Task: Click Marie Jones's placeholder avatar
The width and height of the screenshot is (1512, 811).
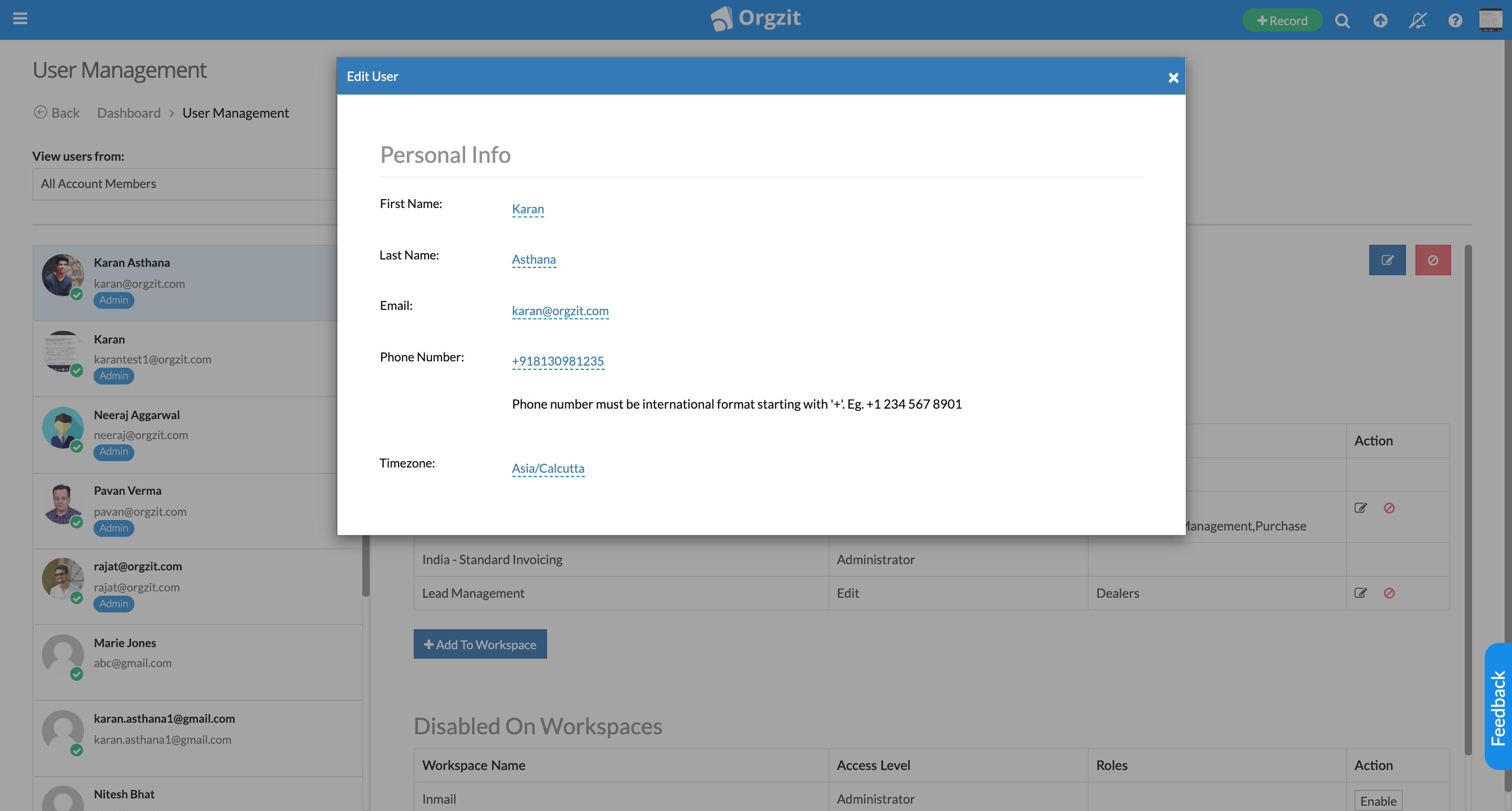Action: 62,655
